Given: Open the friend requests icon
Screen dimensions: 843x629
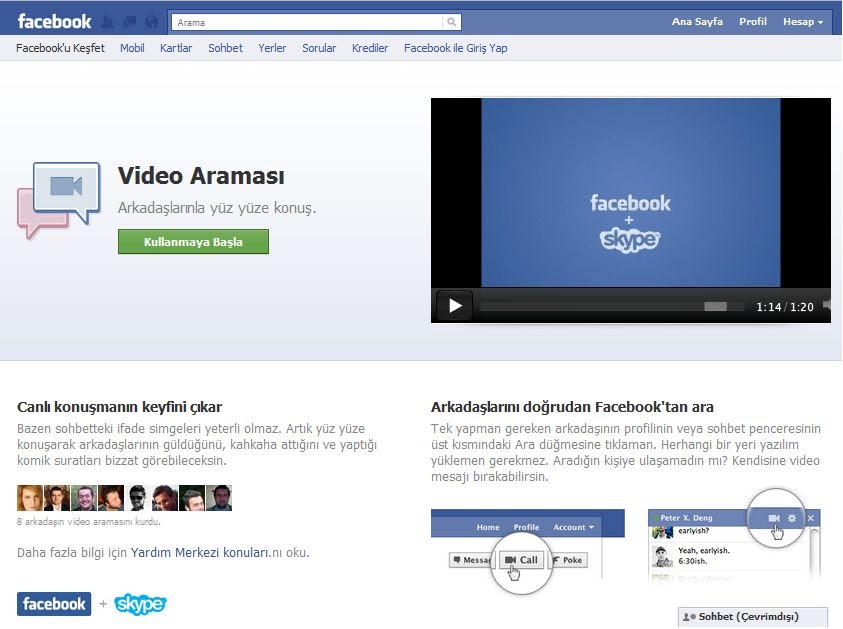Looking at the screenshot, I should pos(108,22).
